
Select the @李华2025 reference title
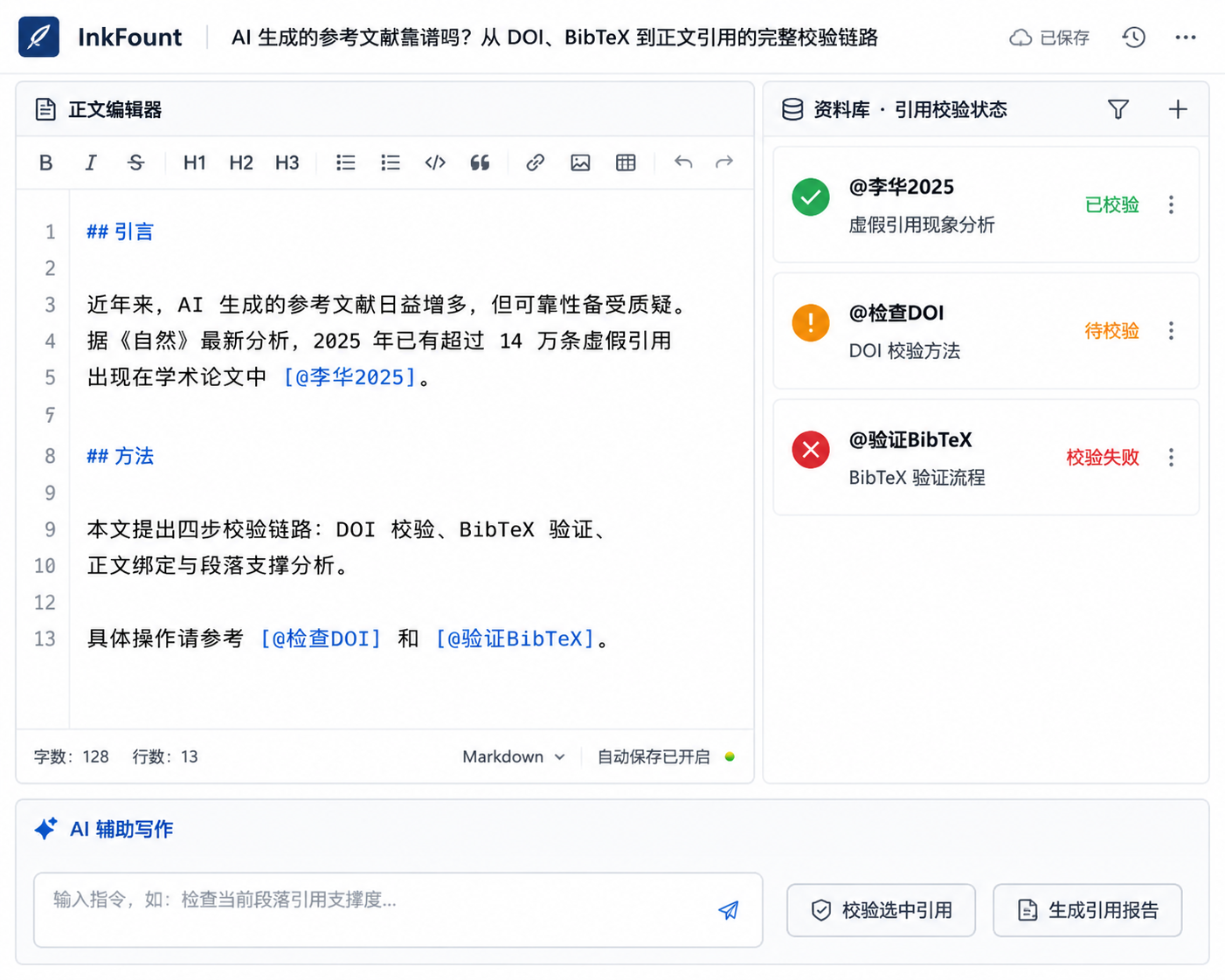[901, 187]
